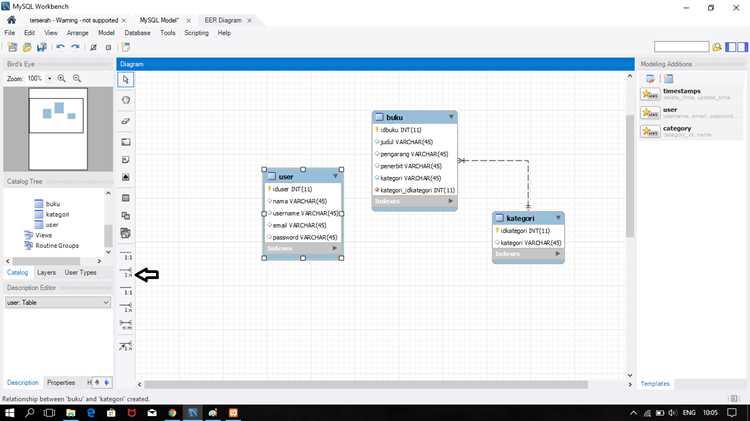Viewport: 750px width, 421px height.
Task: Expand Indexes section of buku table
Action: [450, 201]
